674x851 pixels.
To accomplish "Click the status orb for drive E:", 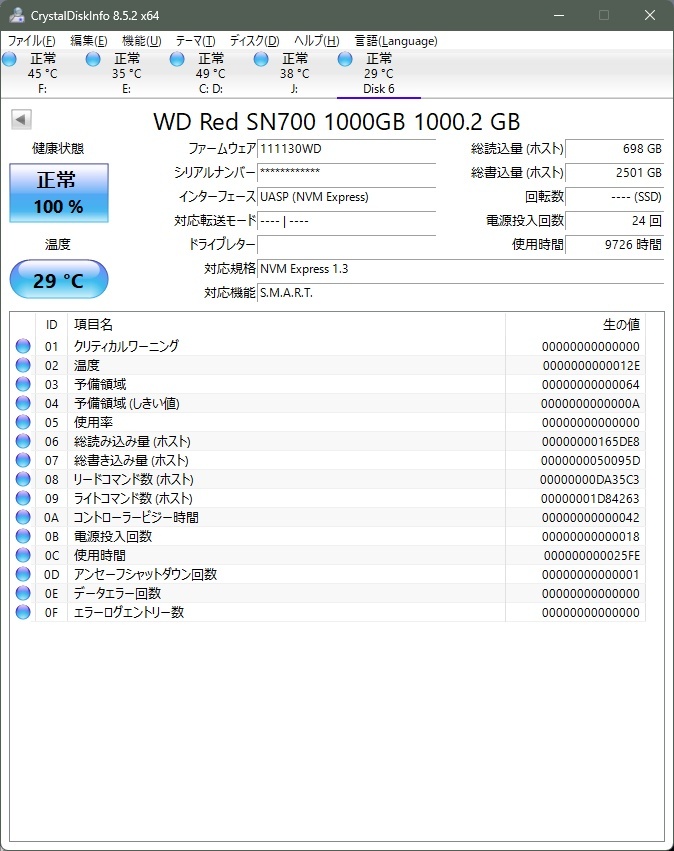I will pyautogui.click(x=93, y=59).
